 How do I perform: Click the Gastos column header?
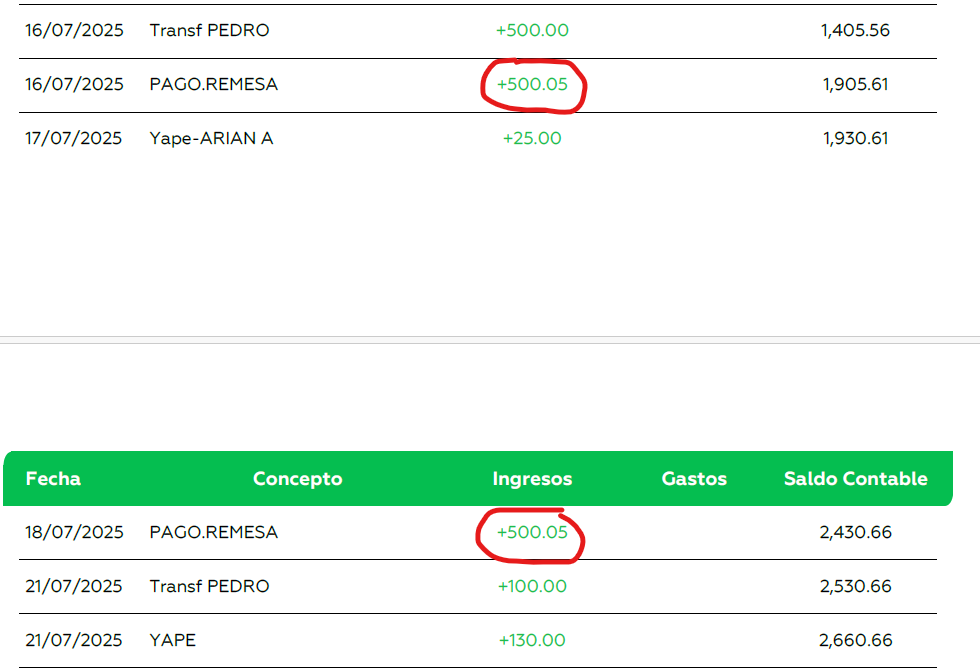tap(694, 479)
